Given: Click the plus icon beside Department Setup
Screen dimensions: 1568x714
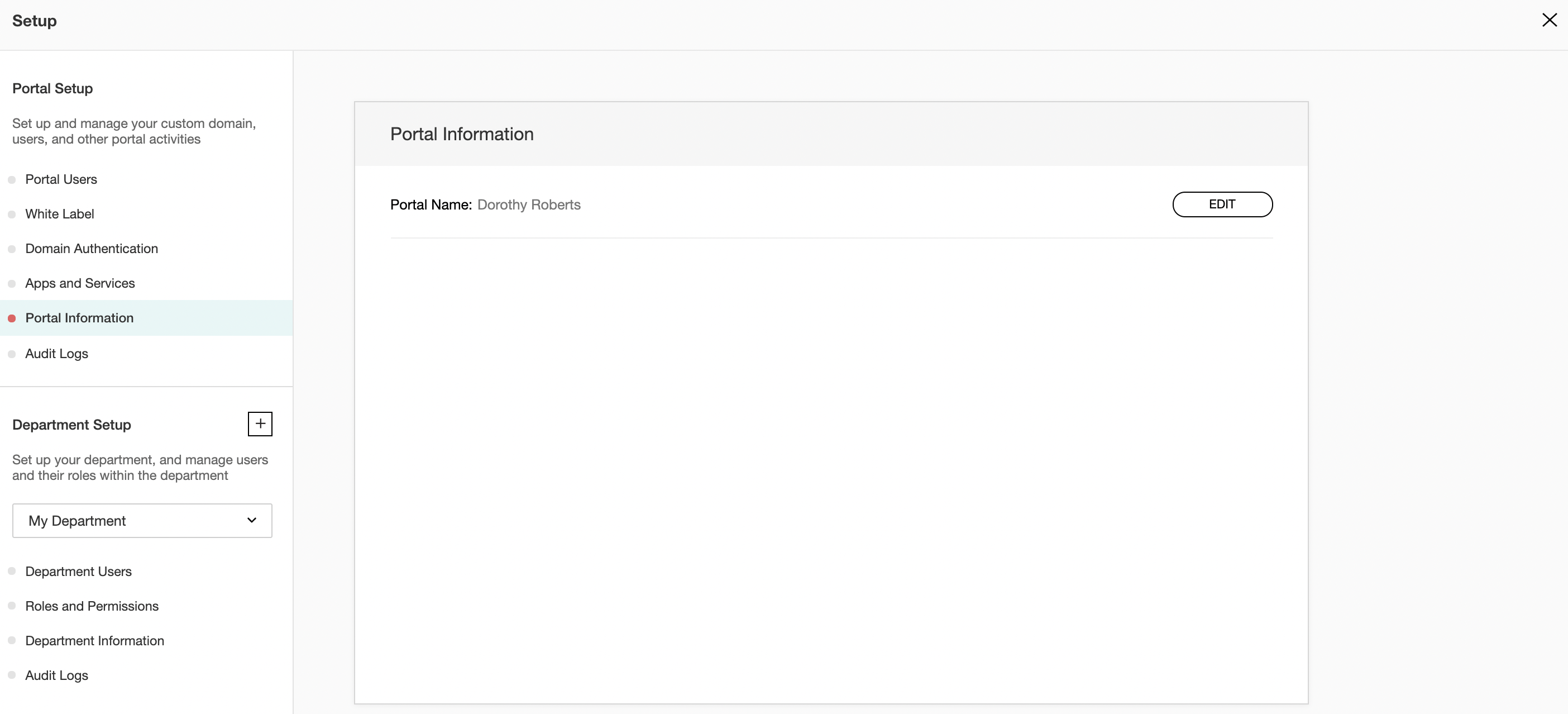Looking at the screenshot, I should pos(260,423).
